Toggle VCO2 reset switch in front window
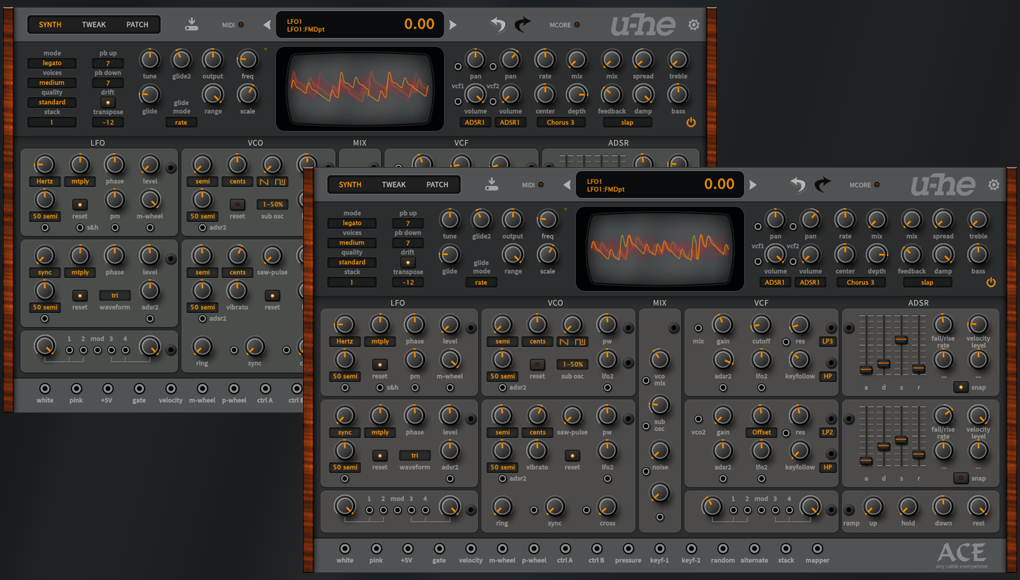Screen dimensions: 1020x580 pos(572,455)
